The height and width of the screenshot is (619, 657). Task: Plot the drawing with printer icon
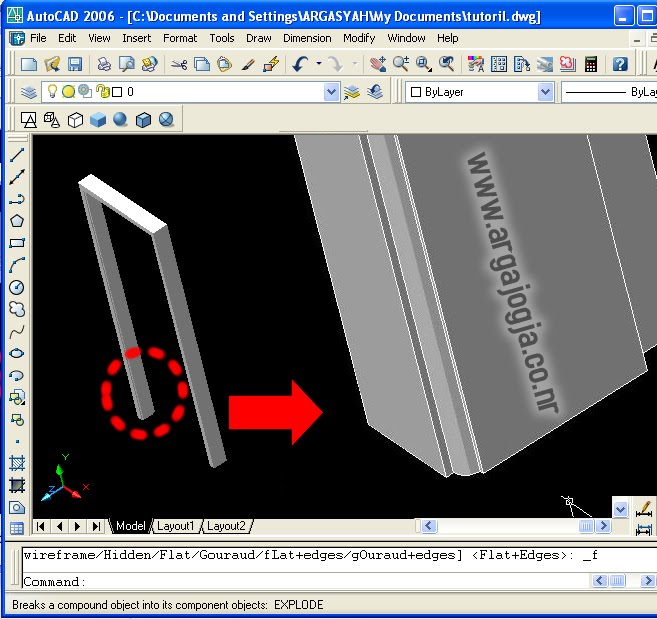(103, 64)
